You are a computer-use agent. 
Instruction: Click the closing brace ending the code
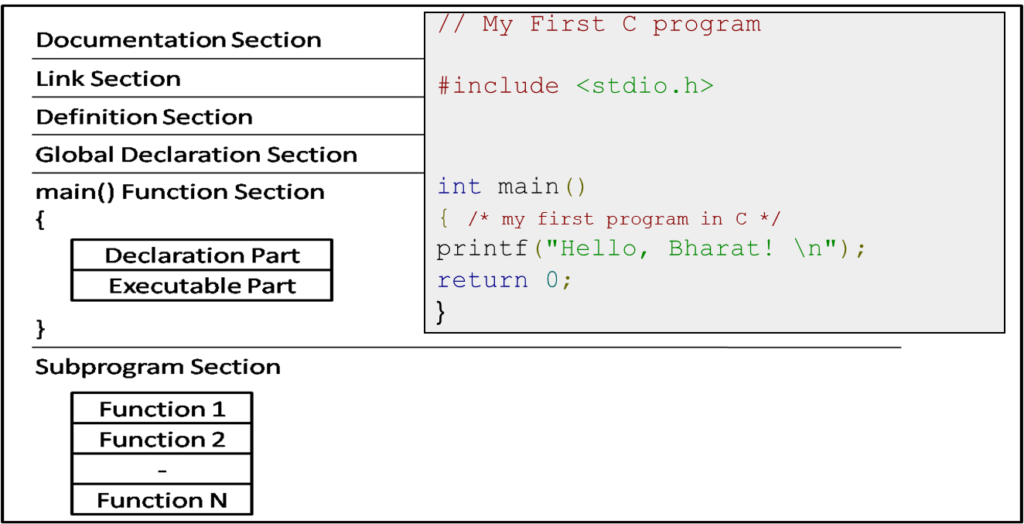[441, 311]
